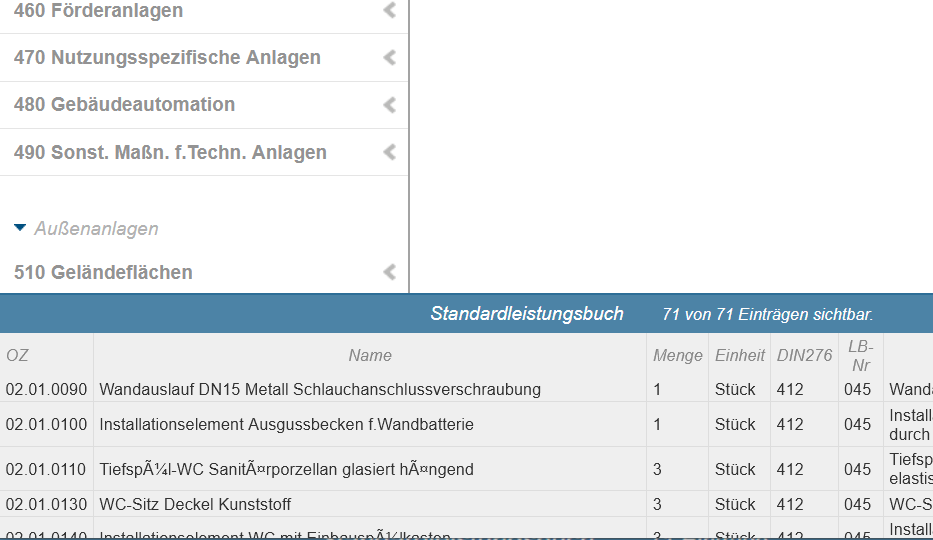Click LB-Nr 045 in row 02.01.0100
The height and width of the screenshot is (540, 933).
click(x=857, y=425)
